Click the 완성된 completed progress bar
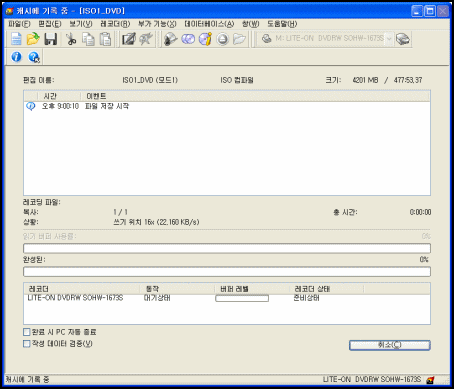 point(227,272)
